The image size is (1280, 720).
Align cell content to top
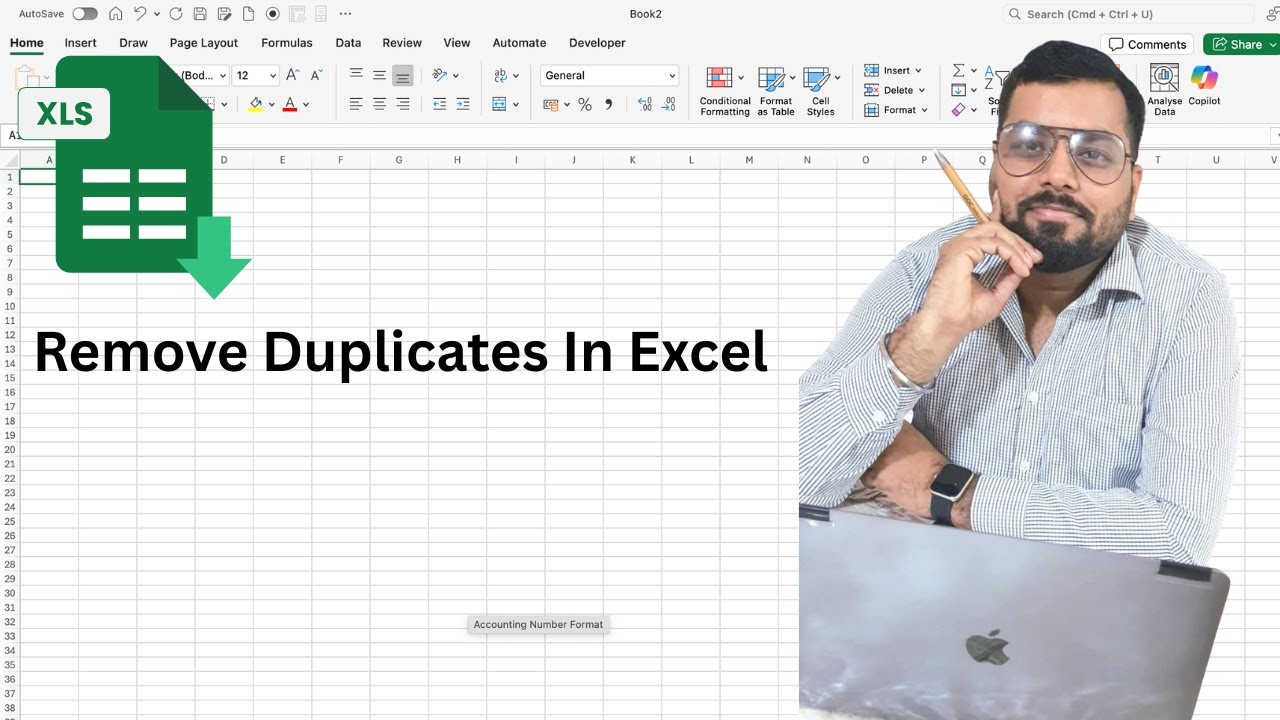356,75
